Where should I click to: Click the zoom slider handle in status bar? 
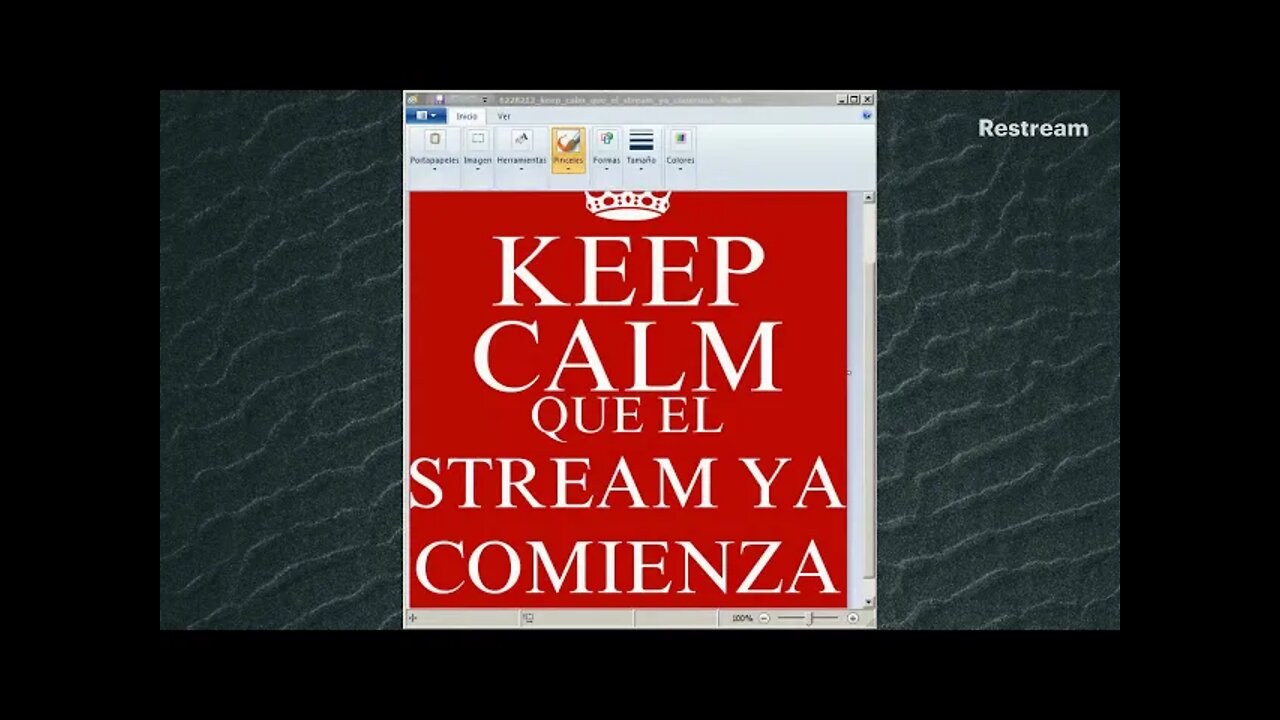pyautogui.click(x=810, y=618)
